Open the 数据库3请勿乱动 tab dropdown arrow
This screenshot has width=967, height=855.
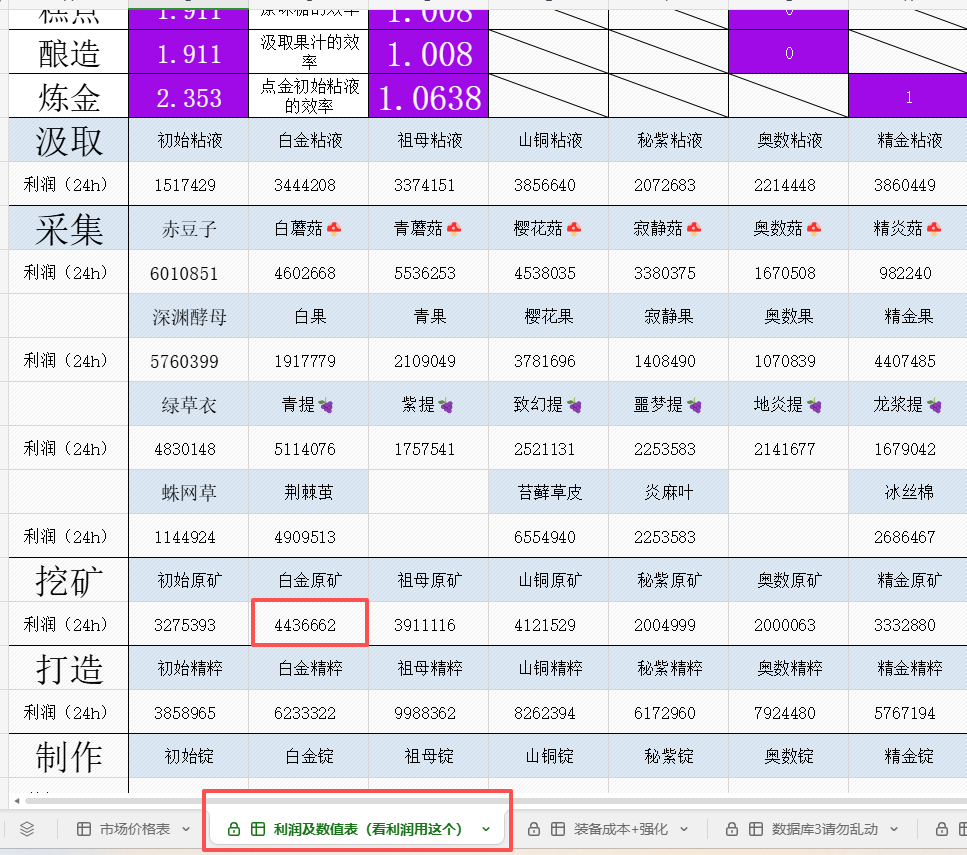893,829
